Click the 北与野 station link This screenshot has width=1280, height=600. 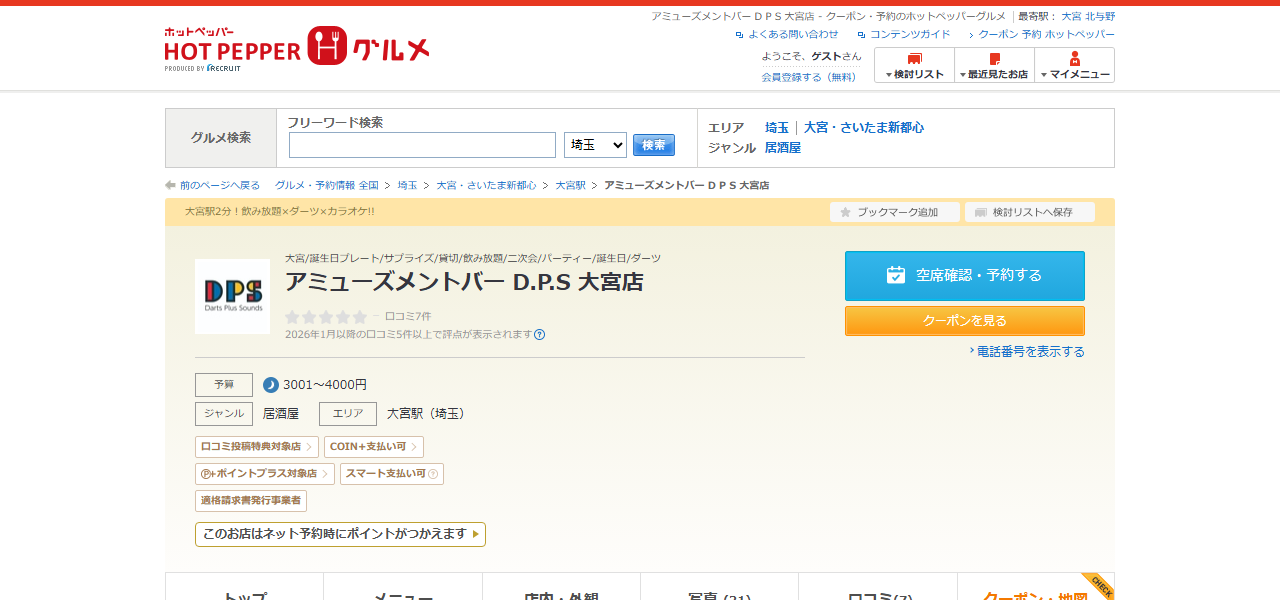click(1100, 16)
